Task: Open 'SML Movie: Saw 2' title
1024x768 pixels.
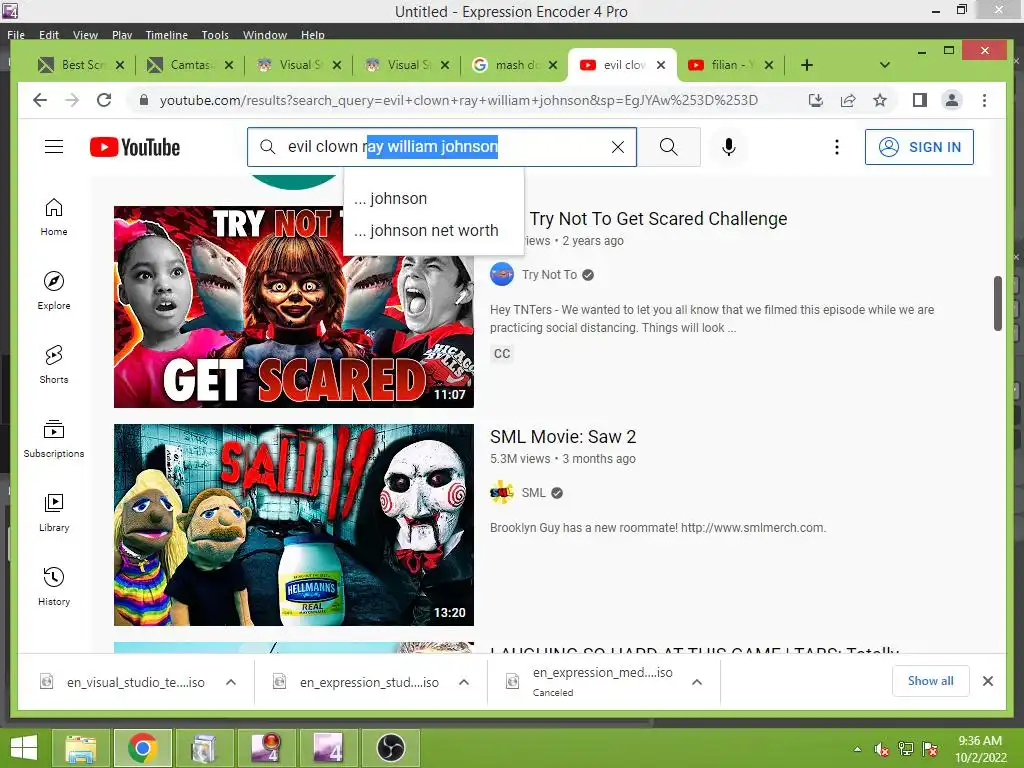Action: click(x=563, y=436)
